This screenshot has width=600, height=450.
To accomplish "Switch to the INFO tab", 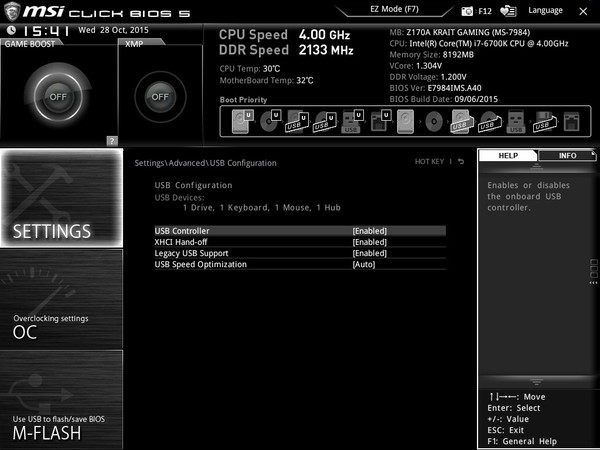I will [x=567, y=155].
